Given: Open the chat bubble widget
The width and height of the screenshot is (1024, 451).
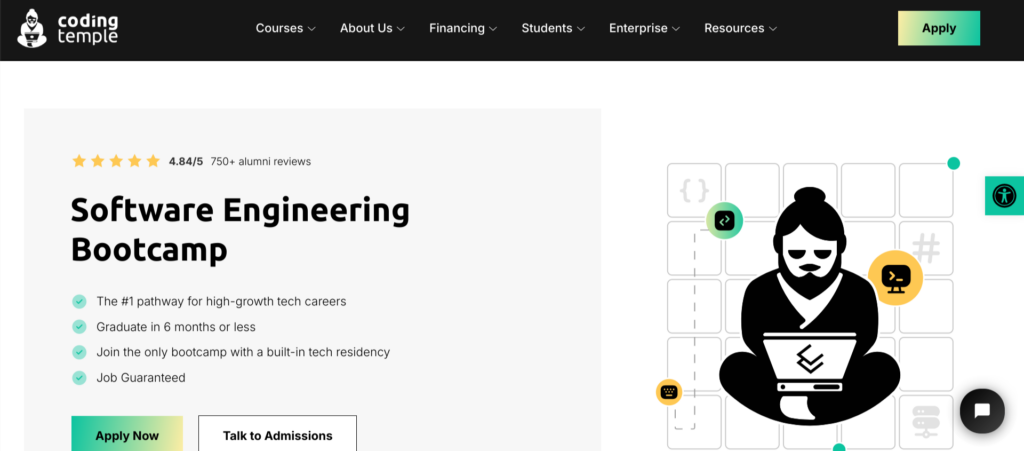Looking at the screenshot, I should (981, 410).
